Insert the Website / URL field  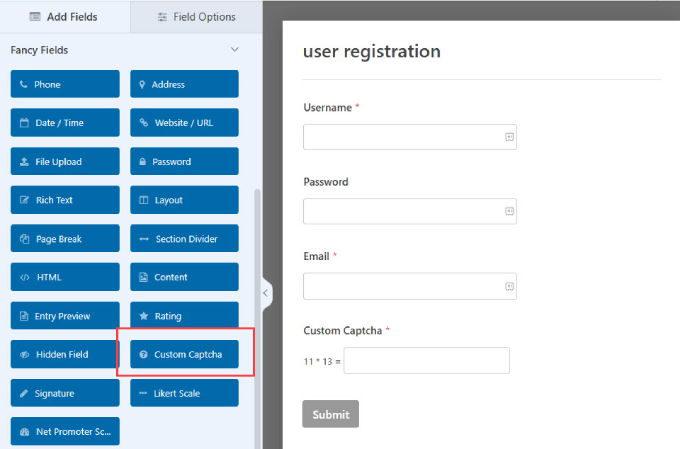[x=184, y=123]
